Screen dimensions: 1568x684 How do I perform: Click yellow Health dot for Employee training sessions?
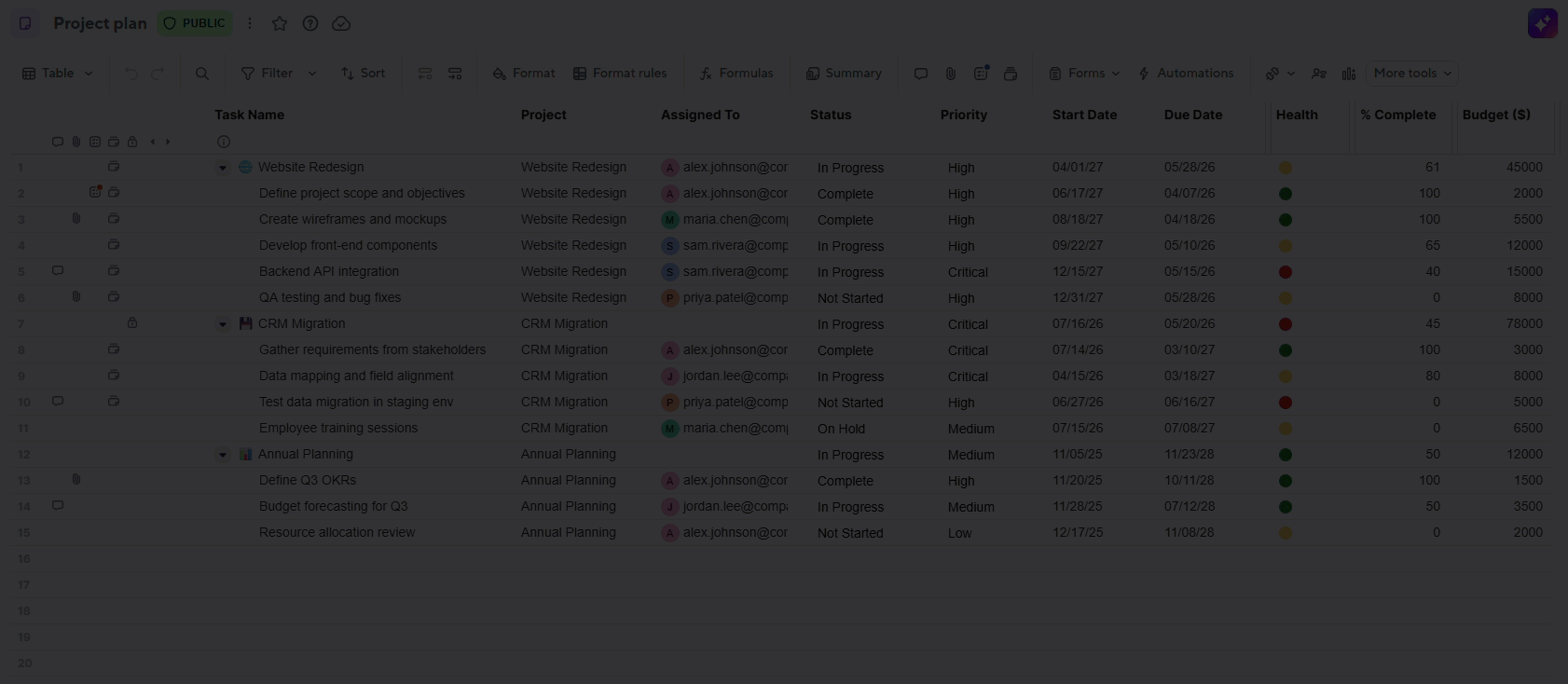[x=1286, y=429]
